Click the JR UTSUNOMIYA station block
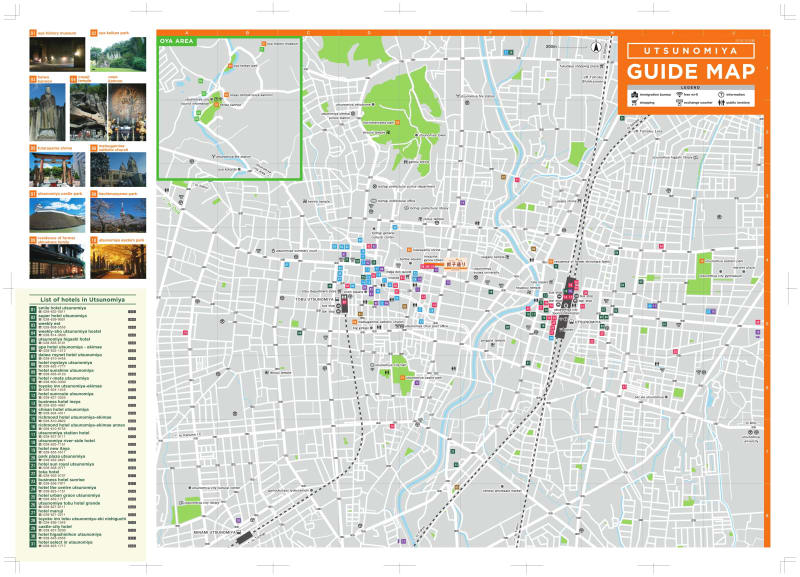This screenshot has height=577, width=800. click(x=566, y=309)
